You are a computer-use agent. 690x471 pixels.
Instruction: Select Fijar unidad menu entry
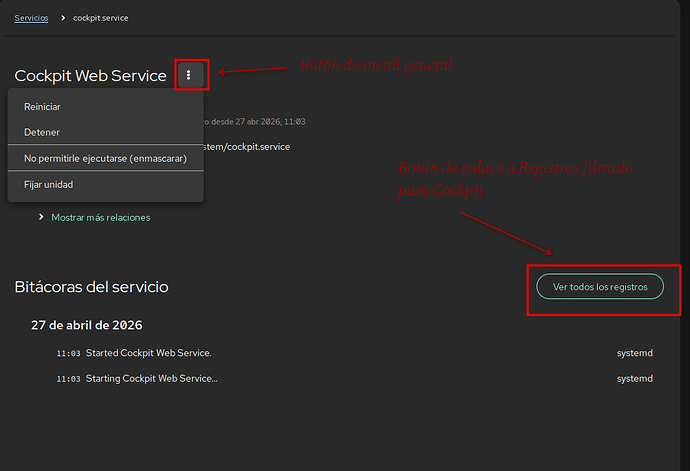point(106,184)
